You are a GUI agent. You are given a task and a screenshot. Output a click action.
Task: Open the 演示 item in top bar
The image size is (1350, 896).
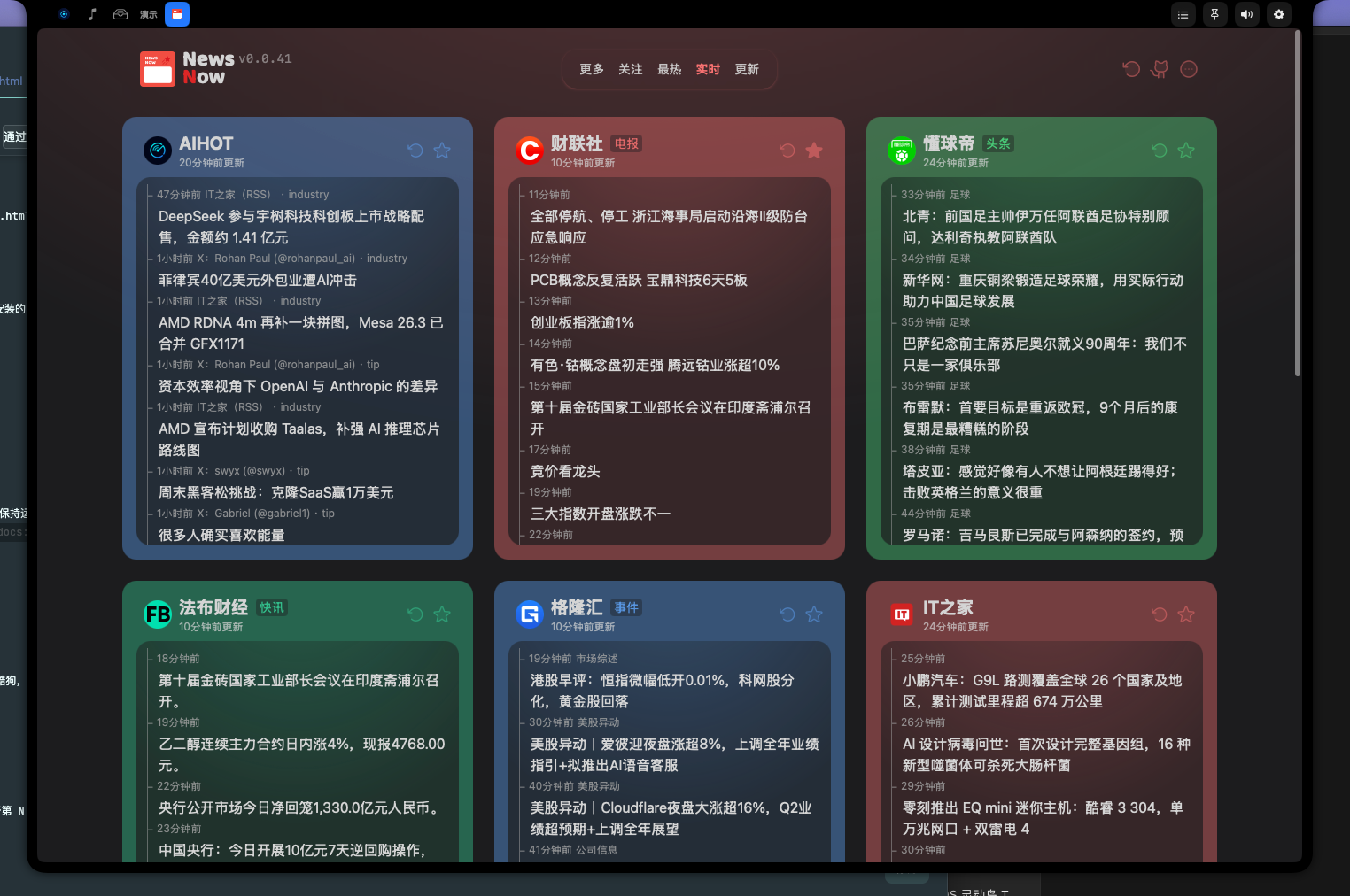click(149, 14)
